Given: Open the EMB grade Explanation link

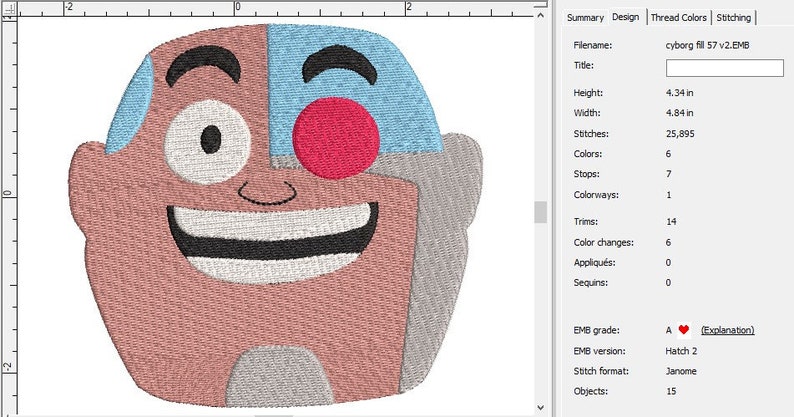Looking at the screenshot, I should [x=728, y=330].
